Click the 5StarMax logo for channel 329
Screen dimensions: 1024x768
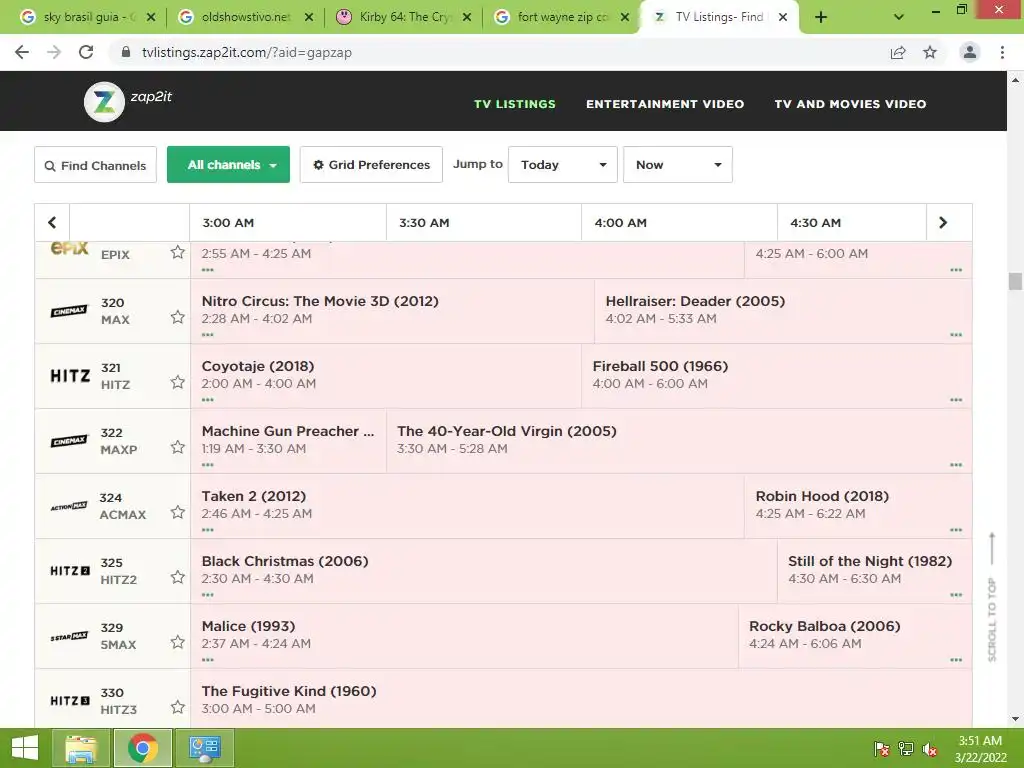coord(69,636)
